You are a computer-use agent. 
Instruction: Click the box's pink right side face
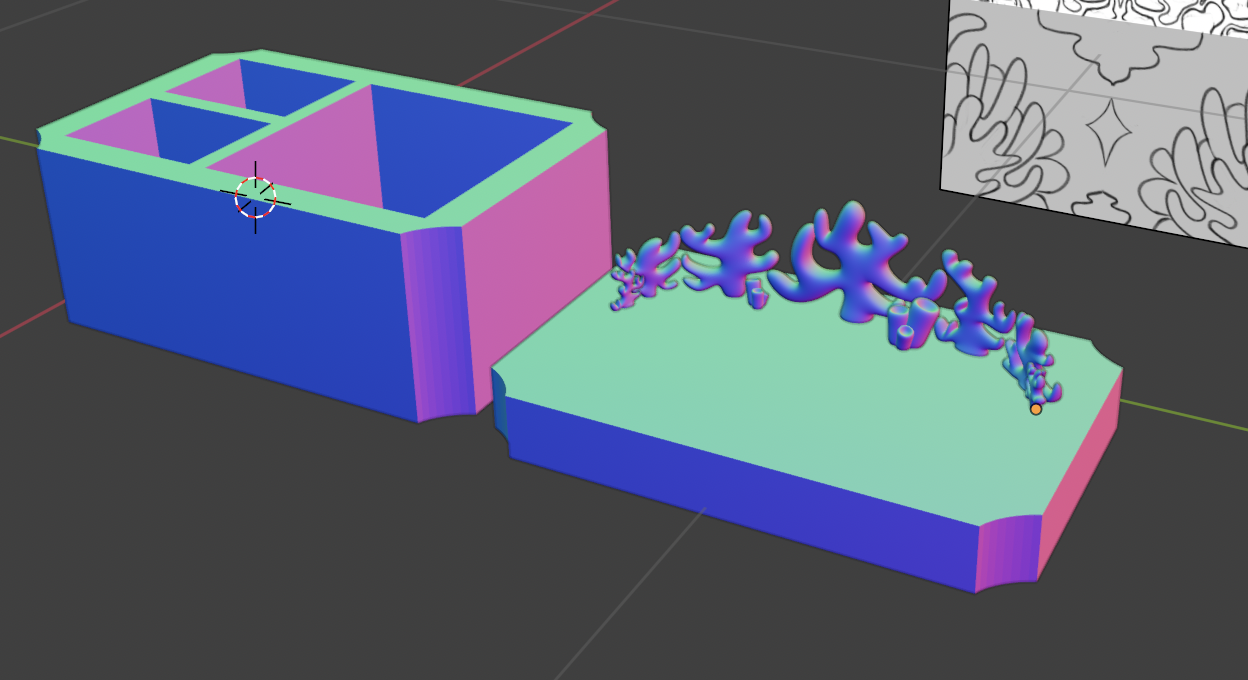(538, 270)
